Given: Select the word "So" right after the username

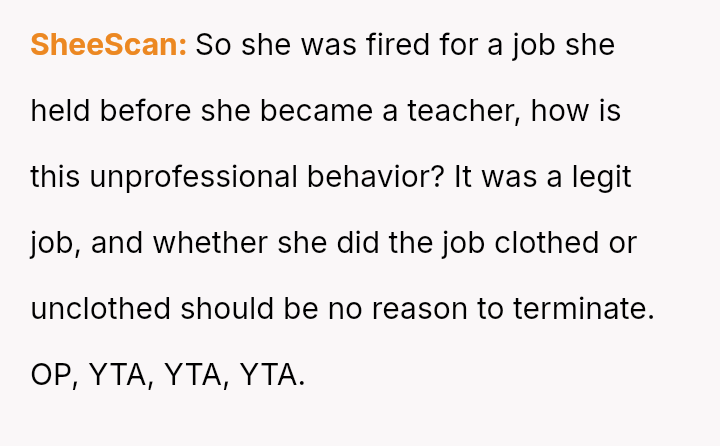Looking at the screenshot, I should 214,45.
